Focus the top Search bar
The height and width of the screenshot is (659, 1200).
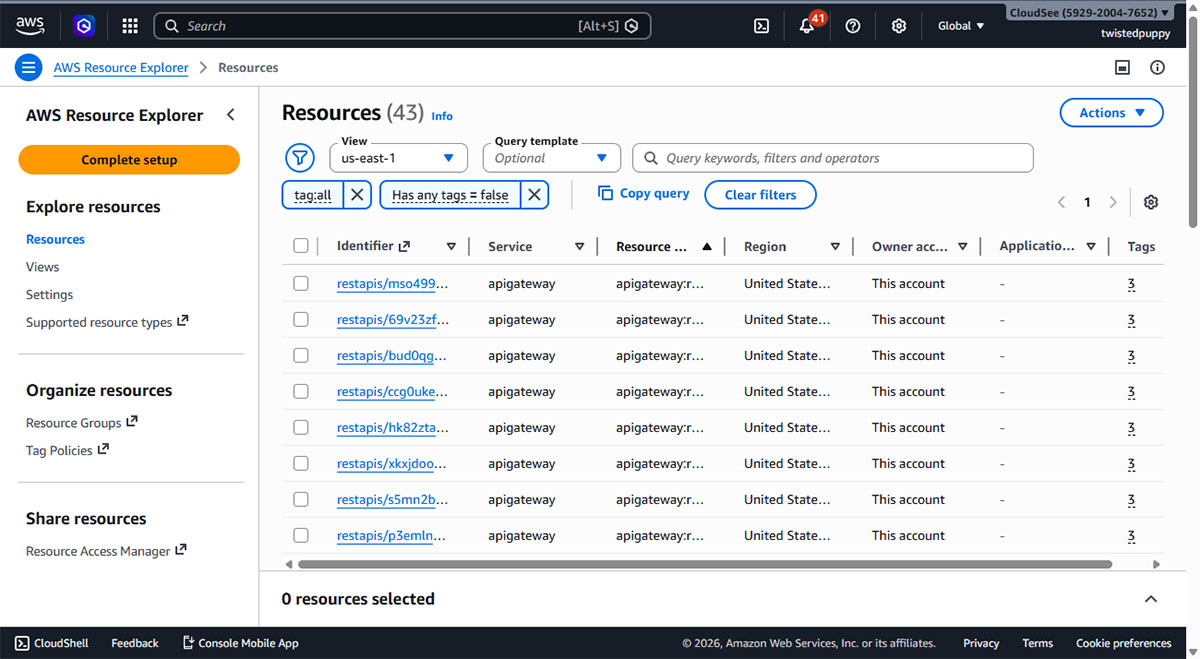(x=402, y=26)
